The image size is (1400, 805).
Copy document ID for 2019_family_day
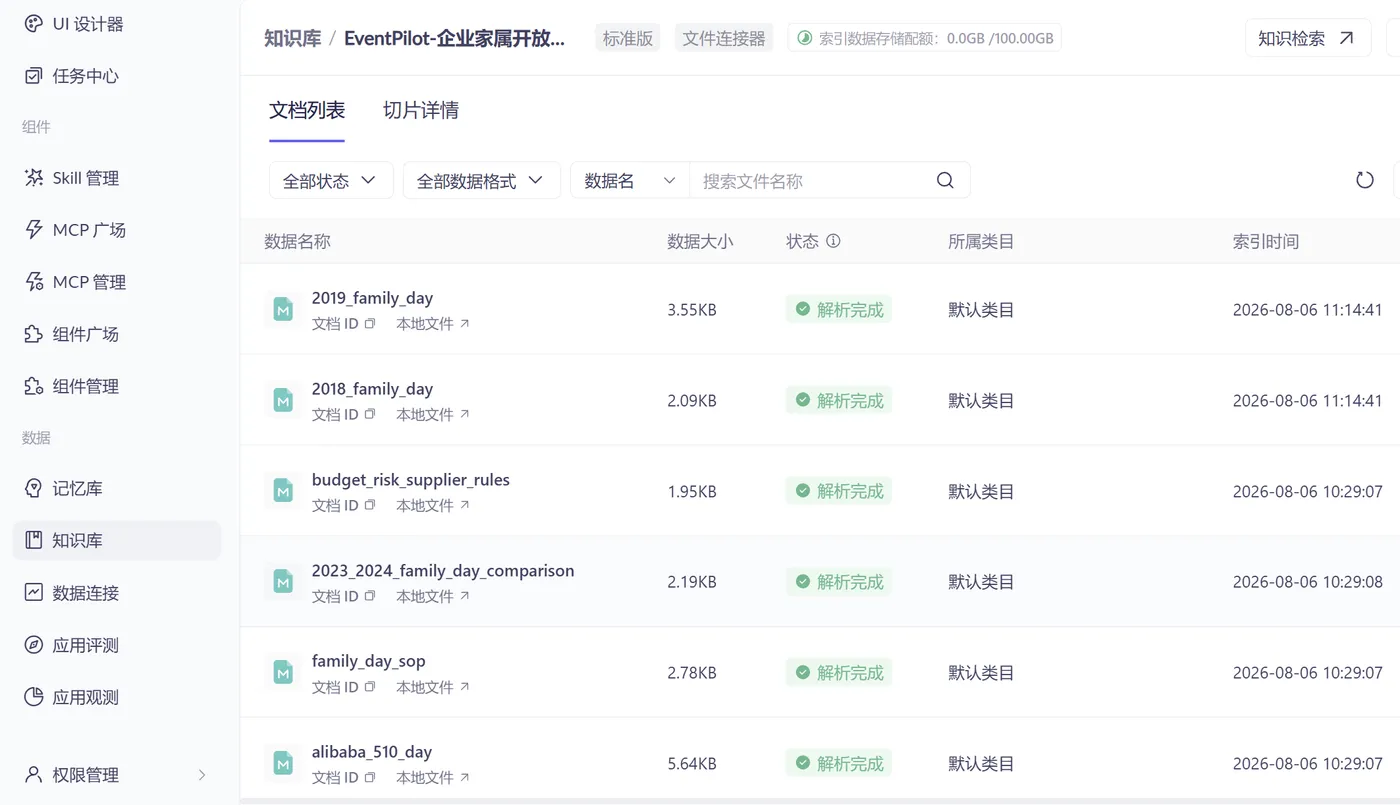(370, 324)
